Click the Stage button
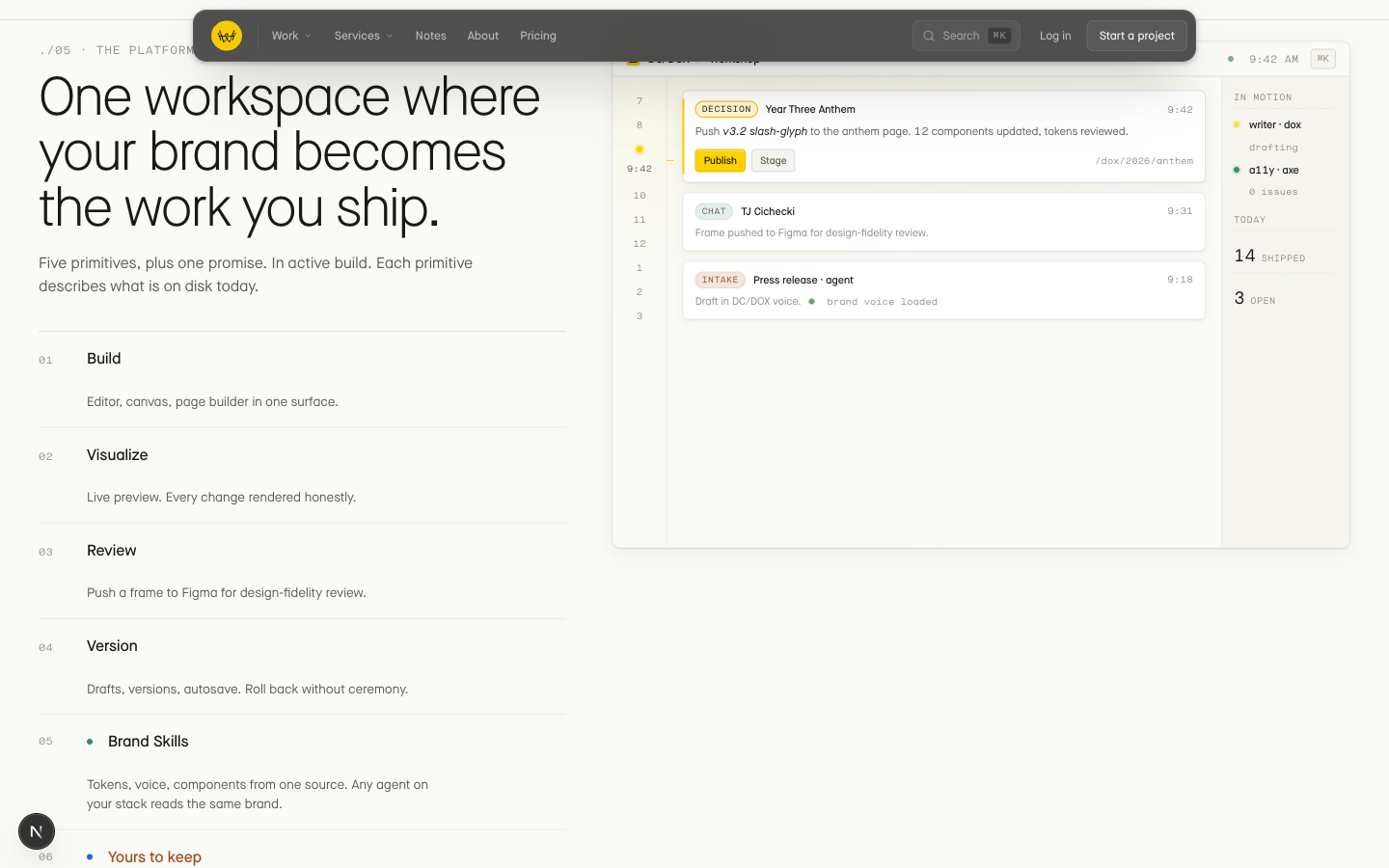The width and height of the screenshot is (1389, 868). click(774, 161)
